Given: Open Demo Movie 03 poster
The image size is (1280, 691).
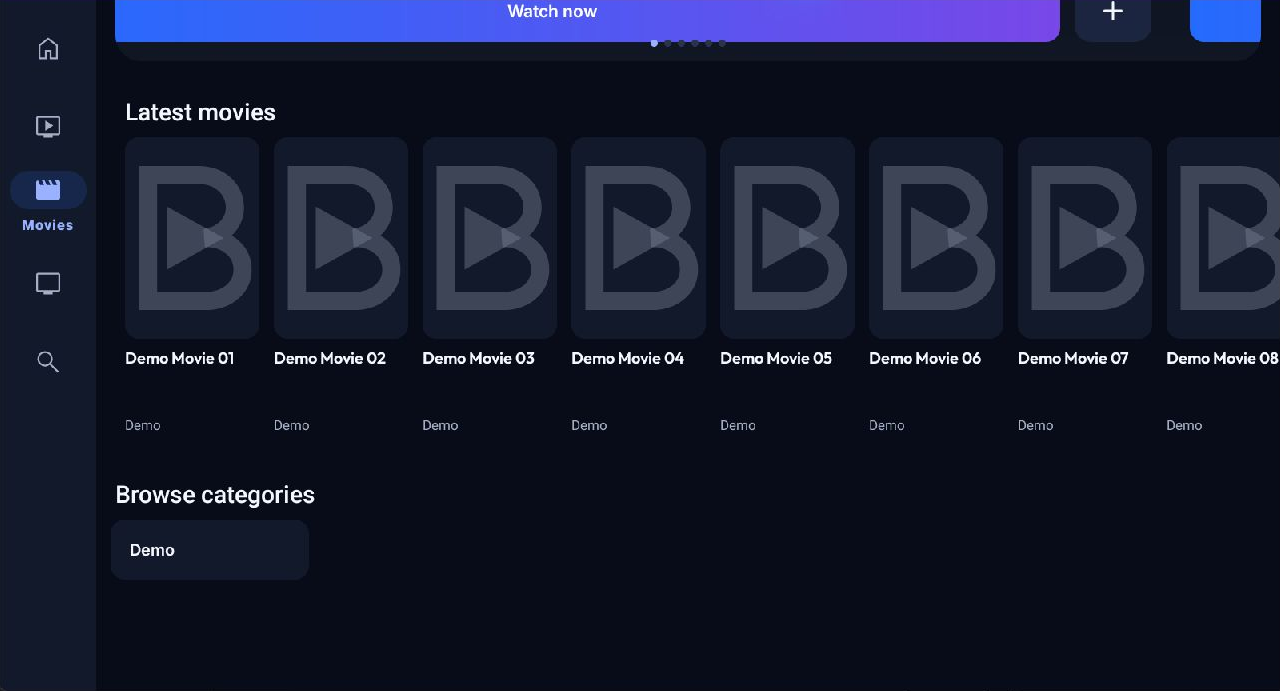Looking at the screenshot, I should (490, 238).
